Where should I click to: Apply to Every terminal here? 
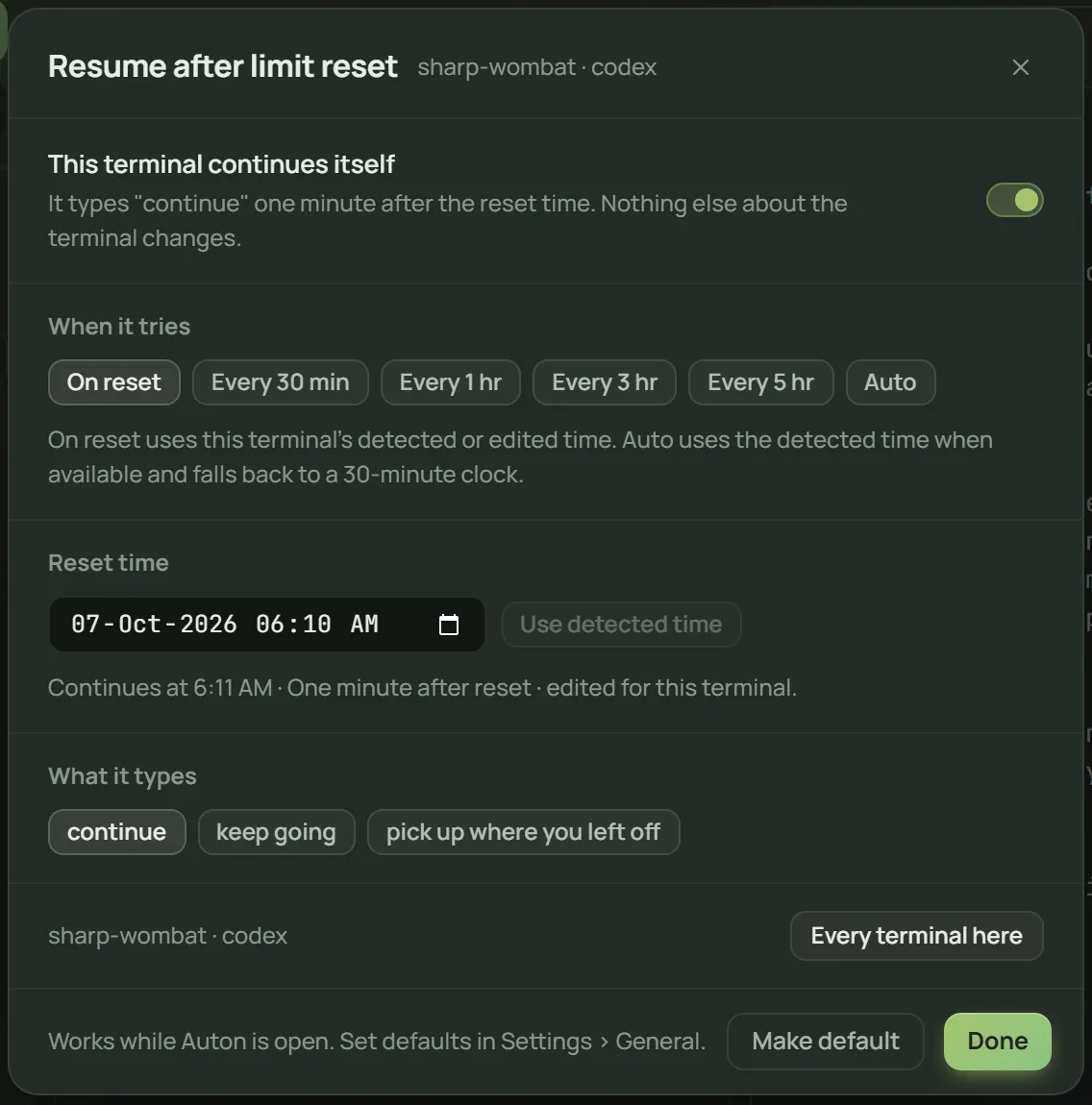click(x=916, y=935)
